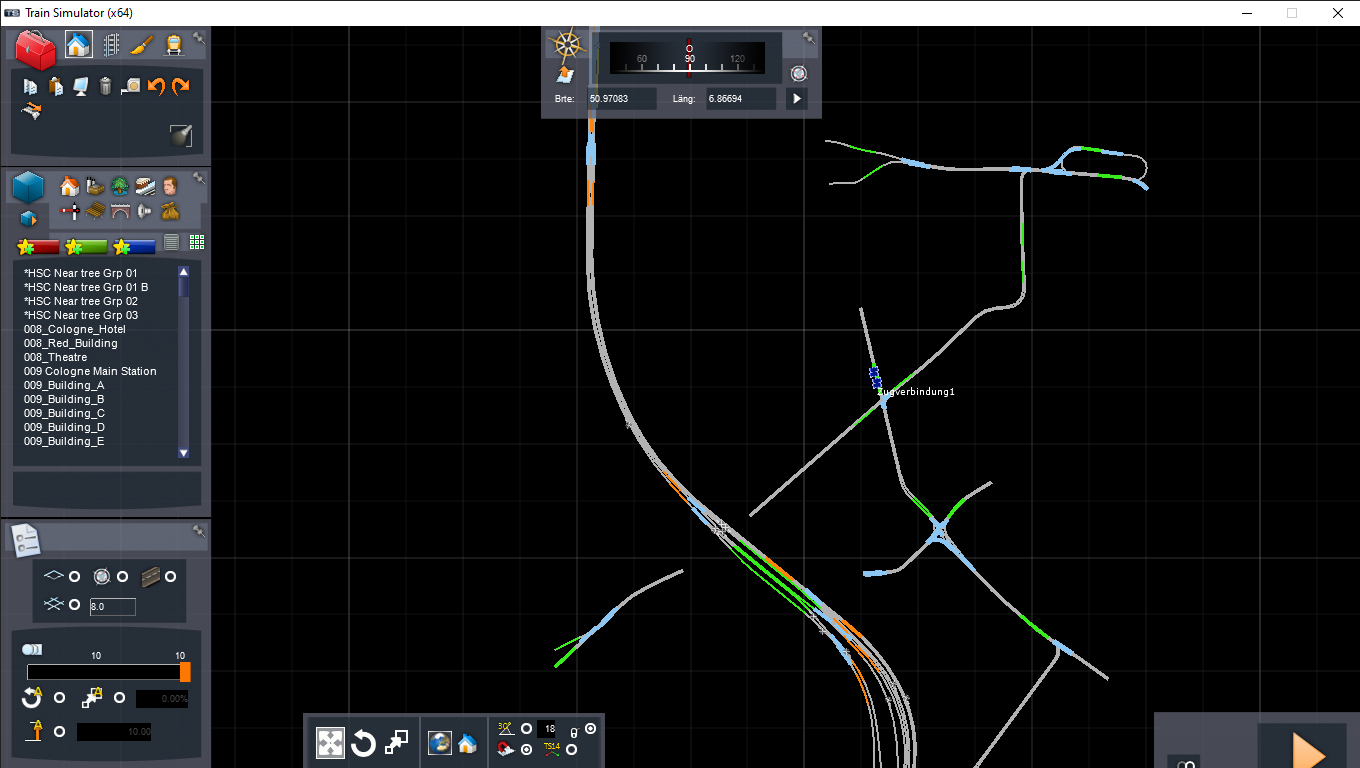
Task: Click the Läng longitude field
Action: (x=741, y=99)
